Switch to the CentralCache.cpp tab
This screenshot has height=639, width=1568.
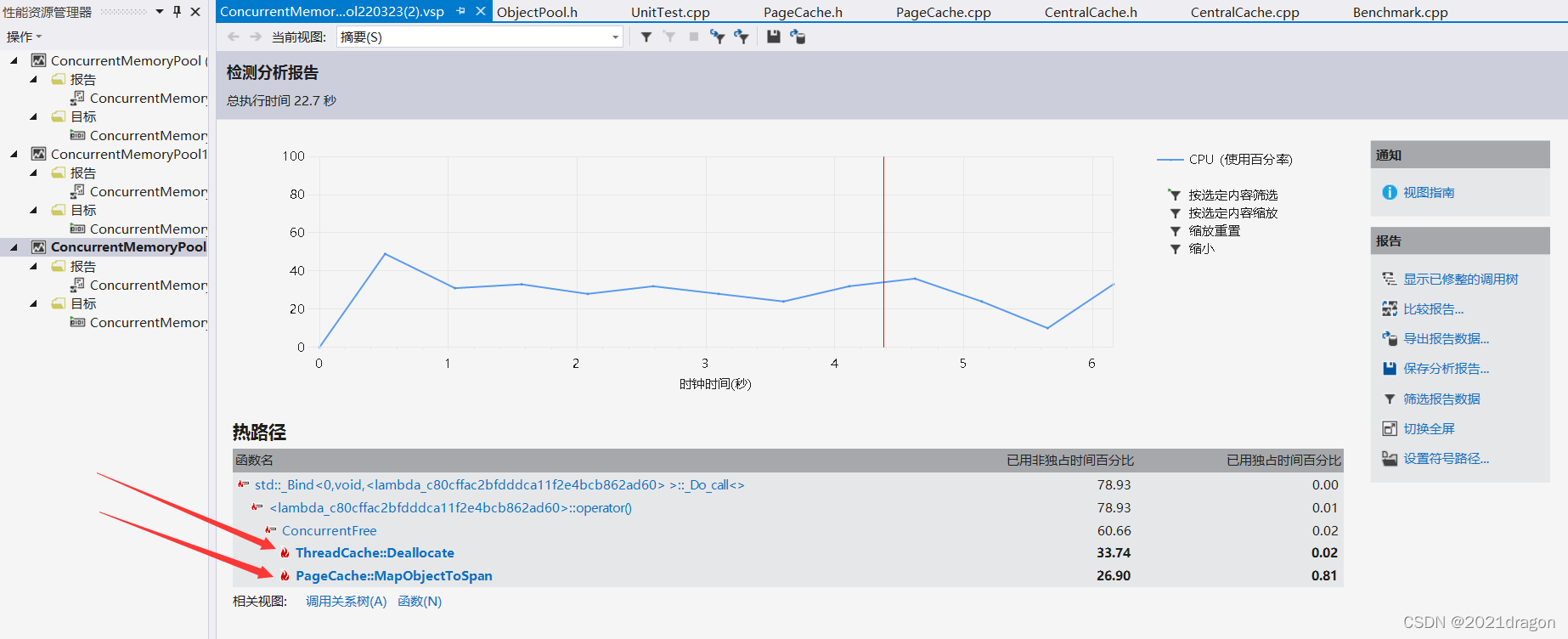click(x=1244, y=12)
